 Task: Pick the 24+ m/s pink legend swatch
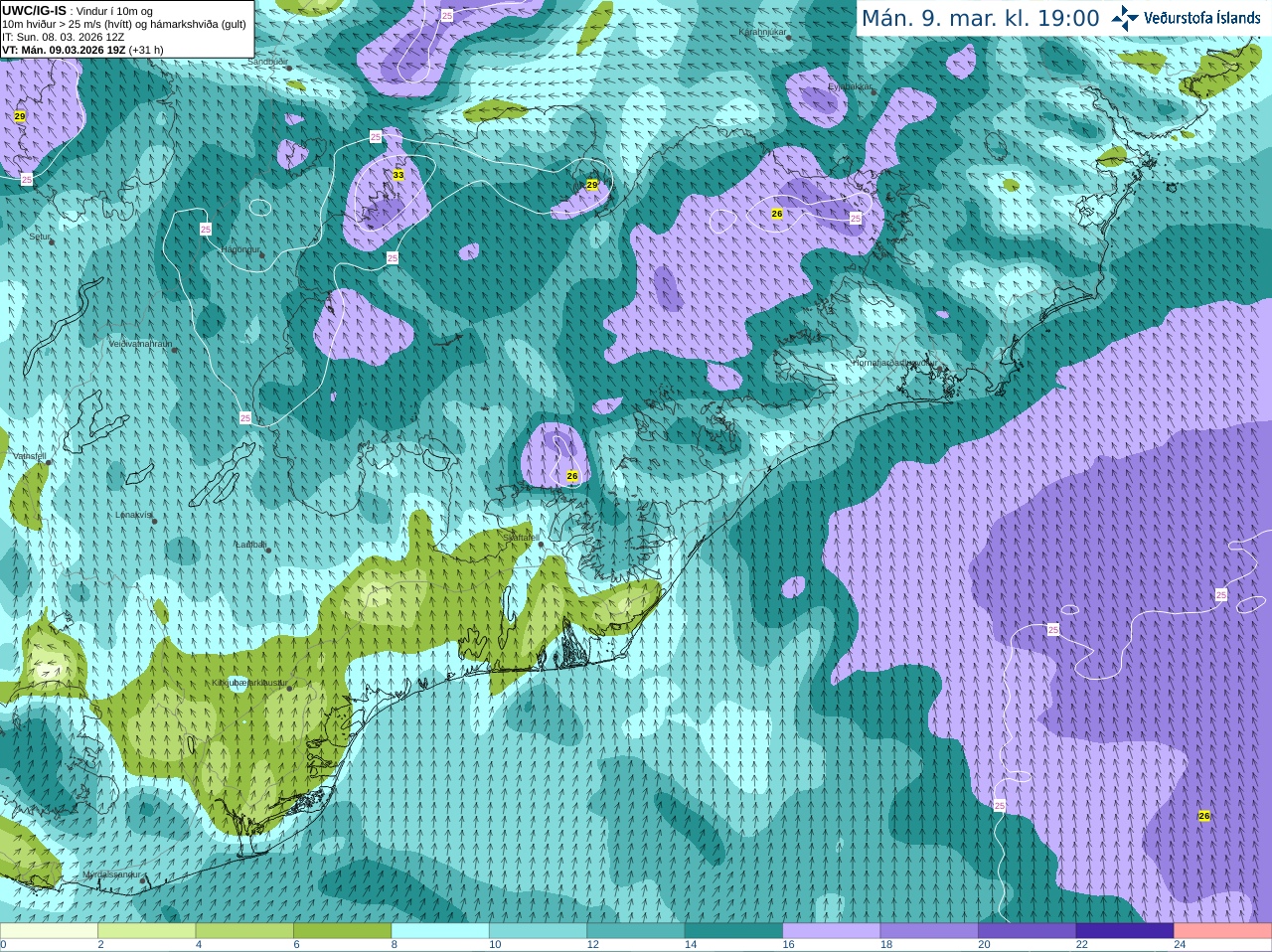point(1223,931)
